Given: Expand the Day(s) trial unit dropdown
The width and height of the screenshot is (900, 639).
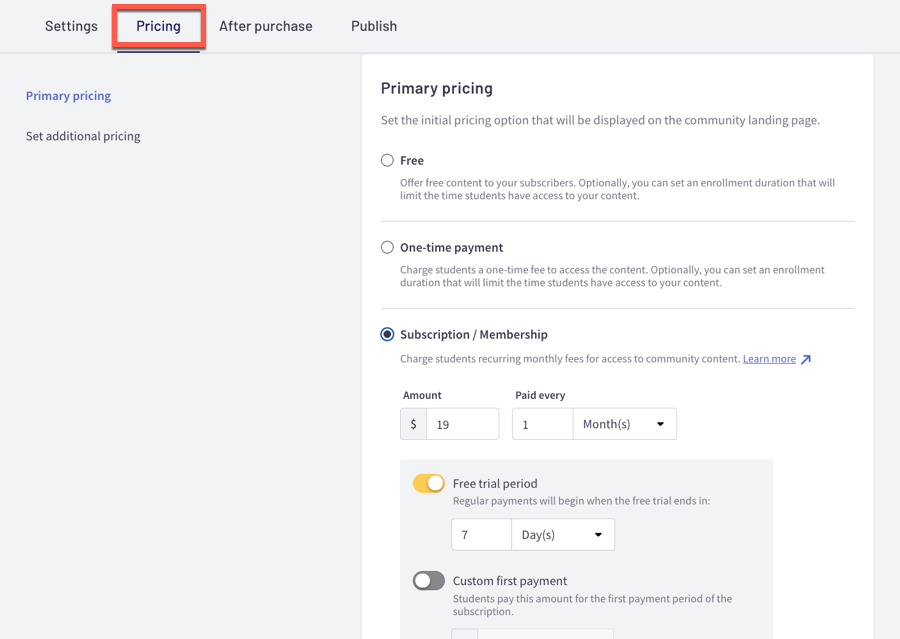Looking at the screenshot, I should 562,535.
